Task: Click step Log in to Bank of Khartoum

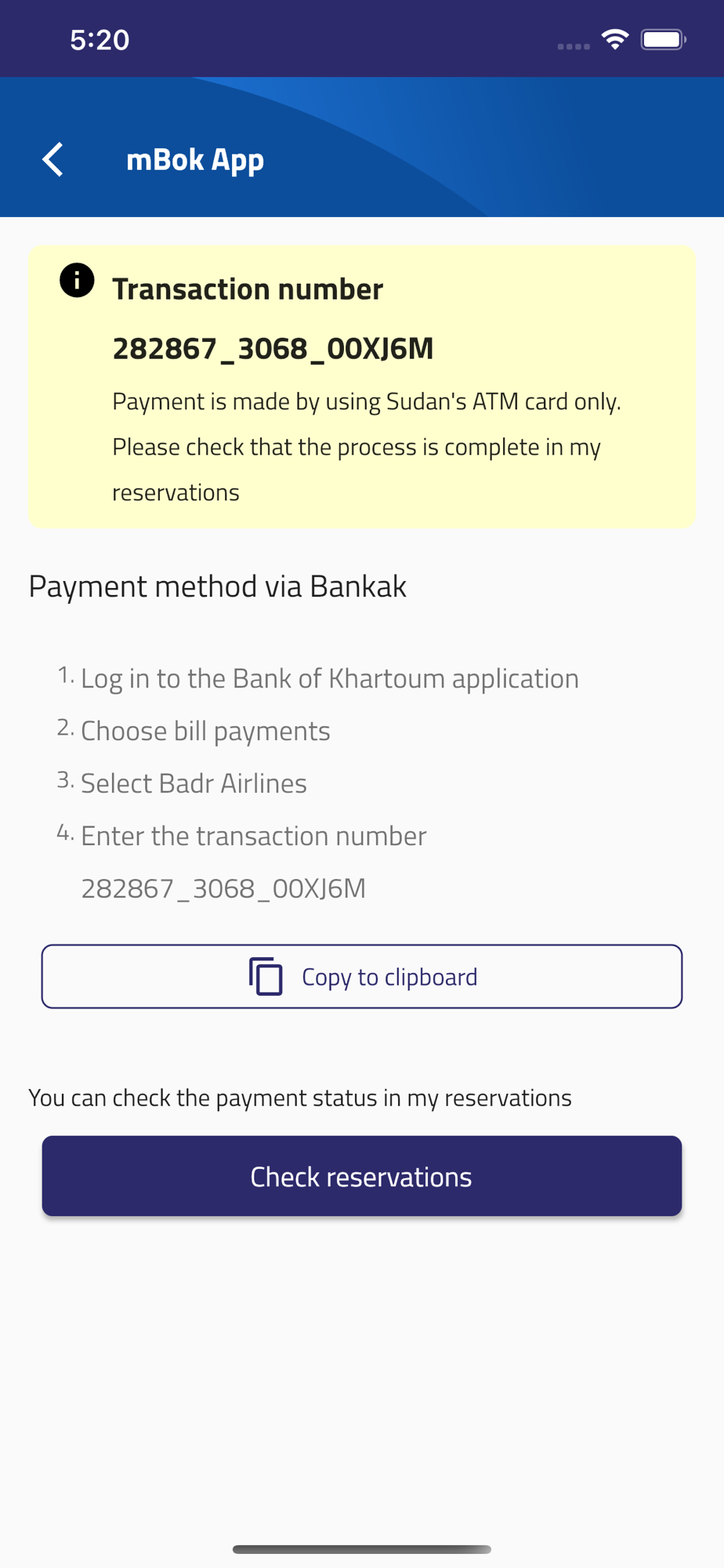Action: (330, 678)
